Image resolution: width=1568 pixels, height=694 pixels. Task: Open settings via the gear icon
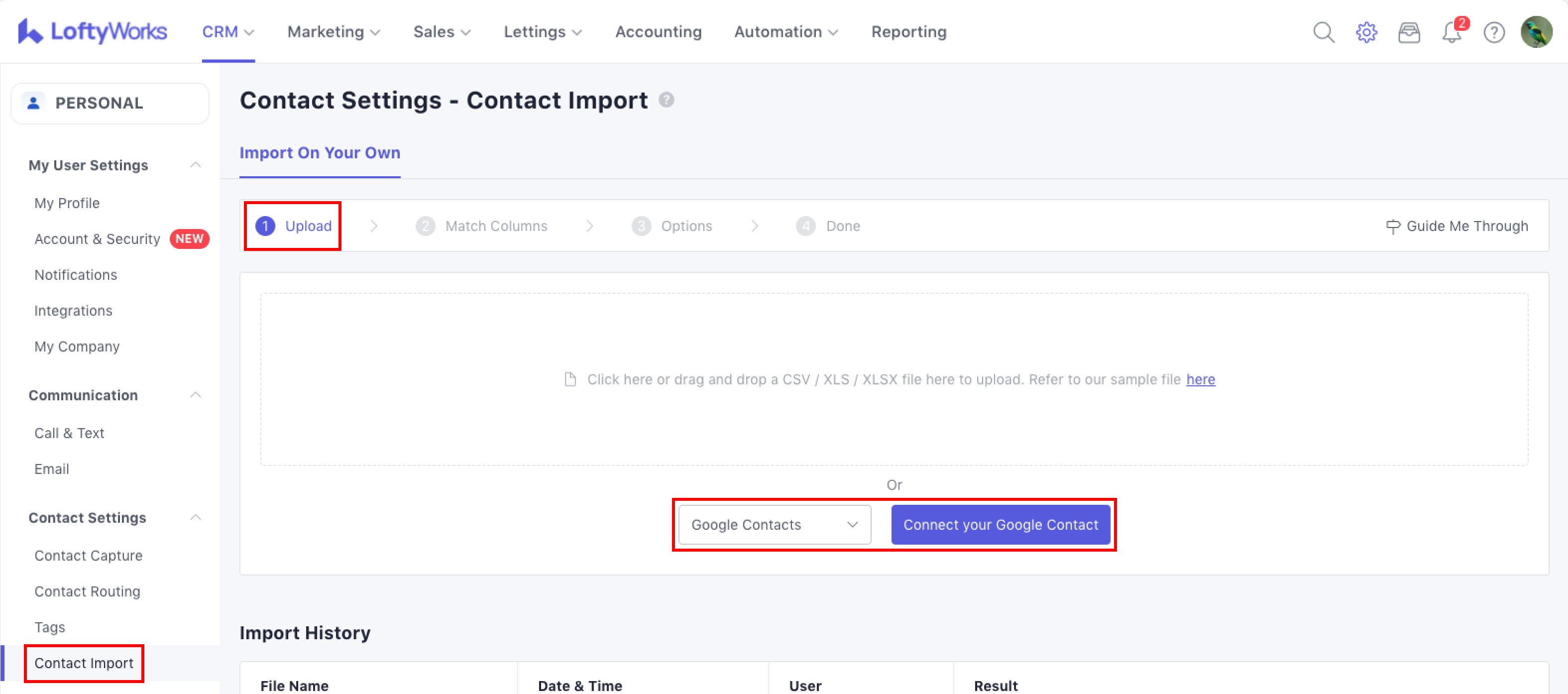pos(1366,32)
